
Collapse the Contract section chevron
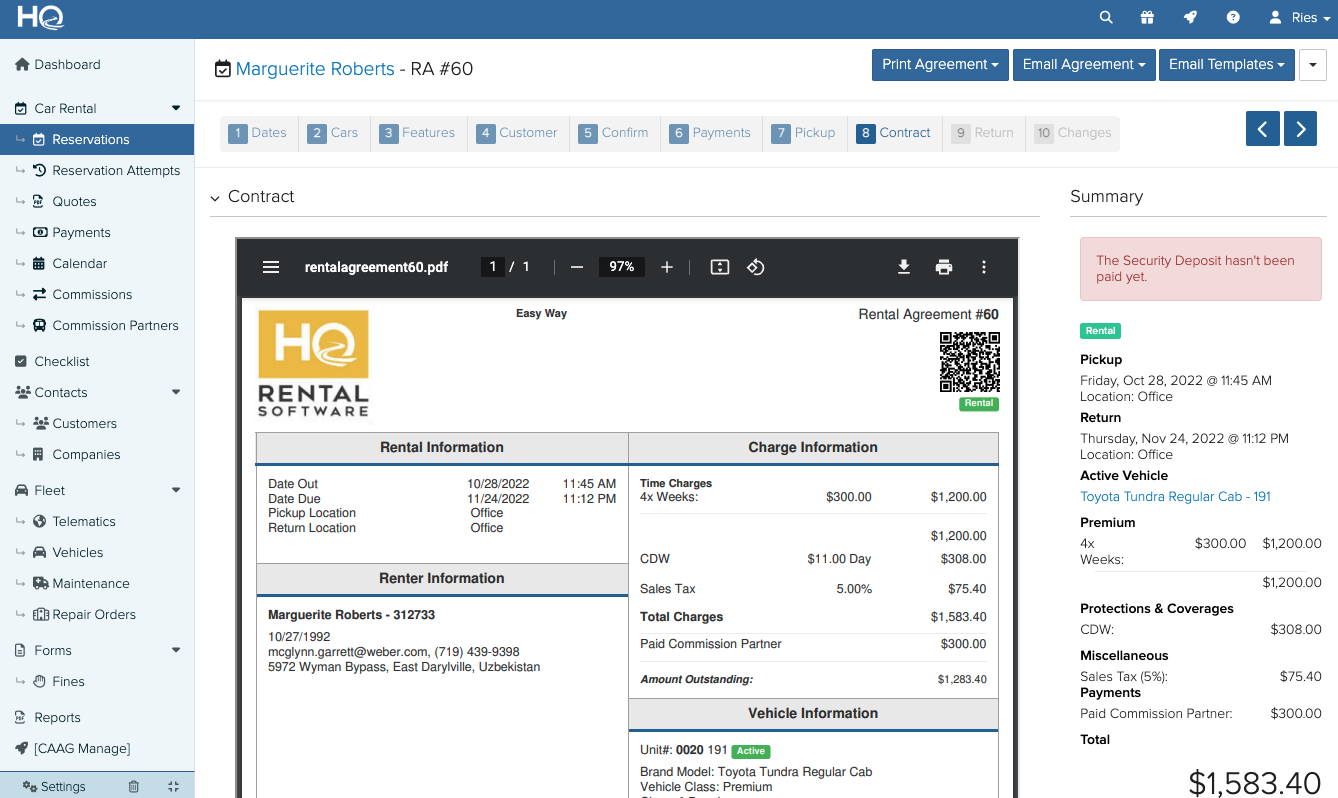click(215, 198)
